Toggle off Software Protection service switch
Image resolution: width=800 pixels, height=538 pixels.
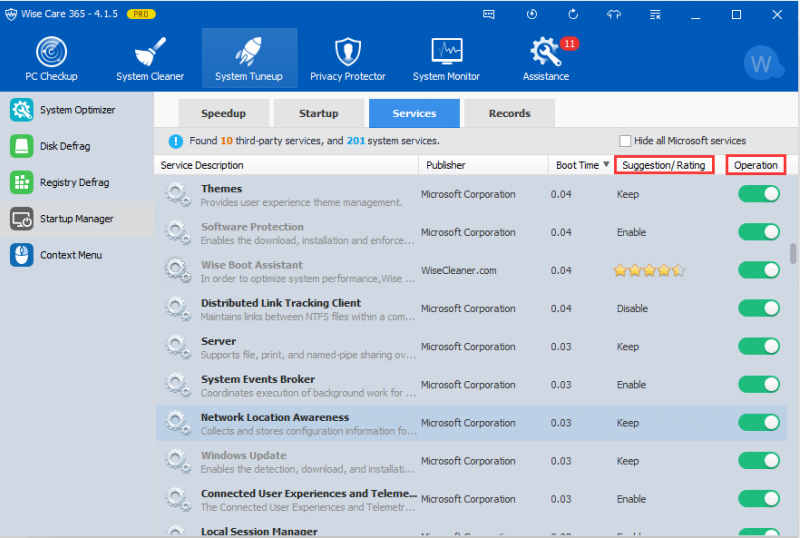pyautogui.click(x=759, y=232)
